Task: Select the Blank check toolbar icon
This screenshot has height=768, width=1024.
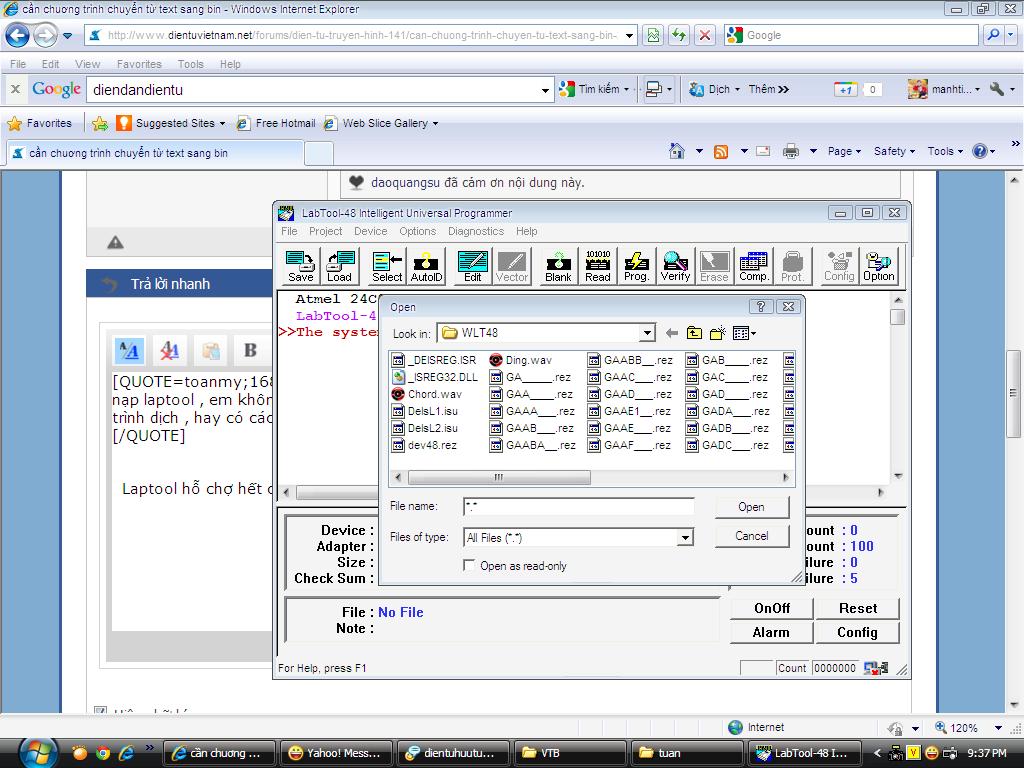Action: pos(558,266)
